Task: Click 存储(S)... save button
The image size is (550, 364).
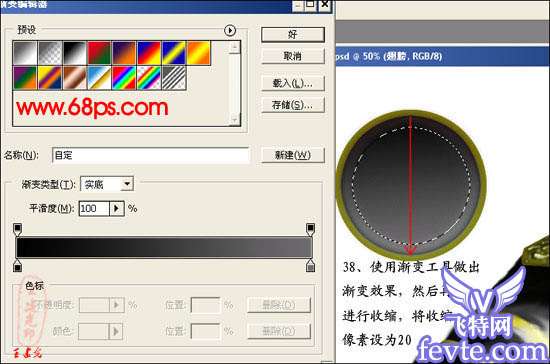Action: tap(293, 105)
